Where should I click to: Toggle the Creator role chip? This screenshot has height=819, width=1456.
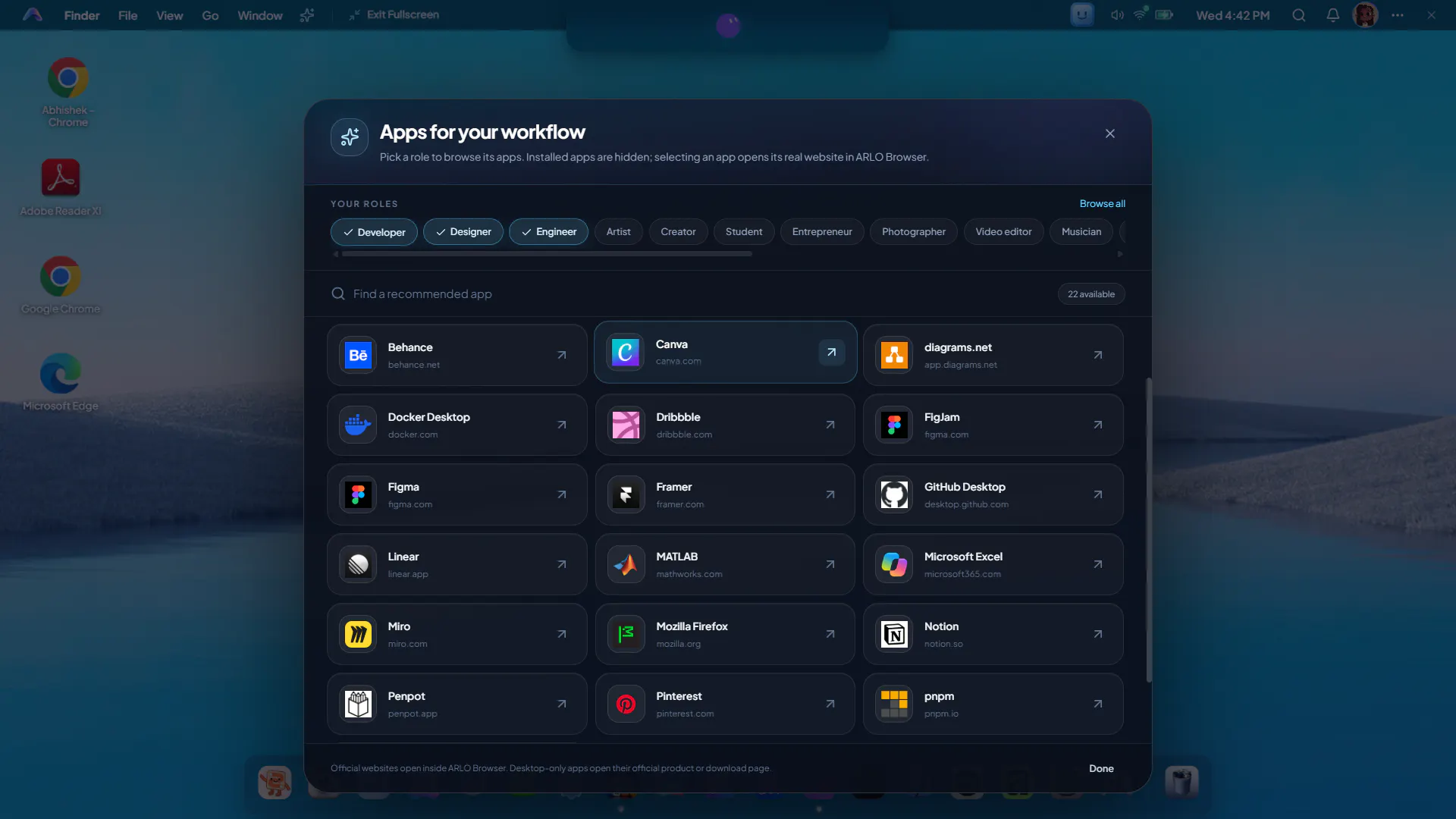[678, 232]
